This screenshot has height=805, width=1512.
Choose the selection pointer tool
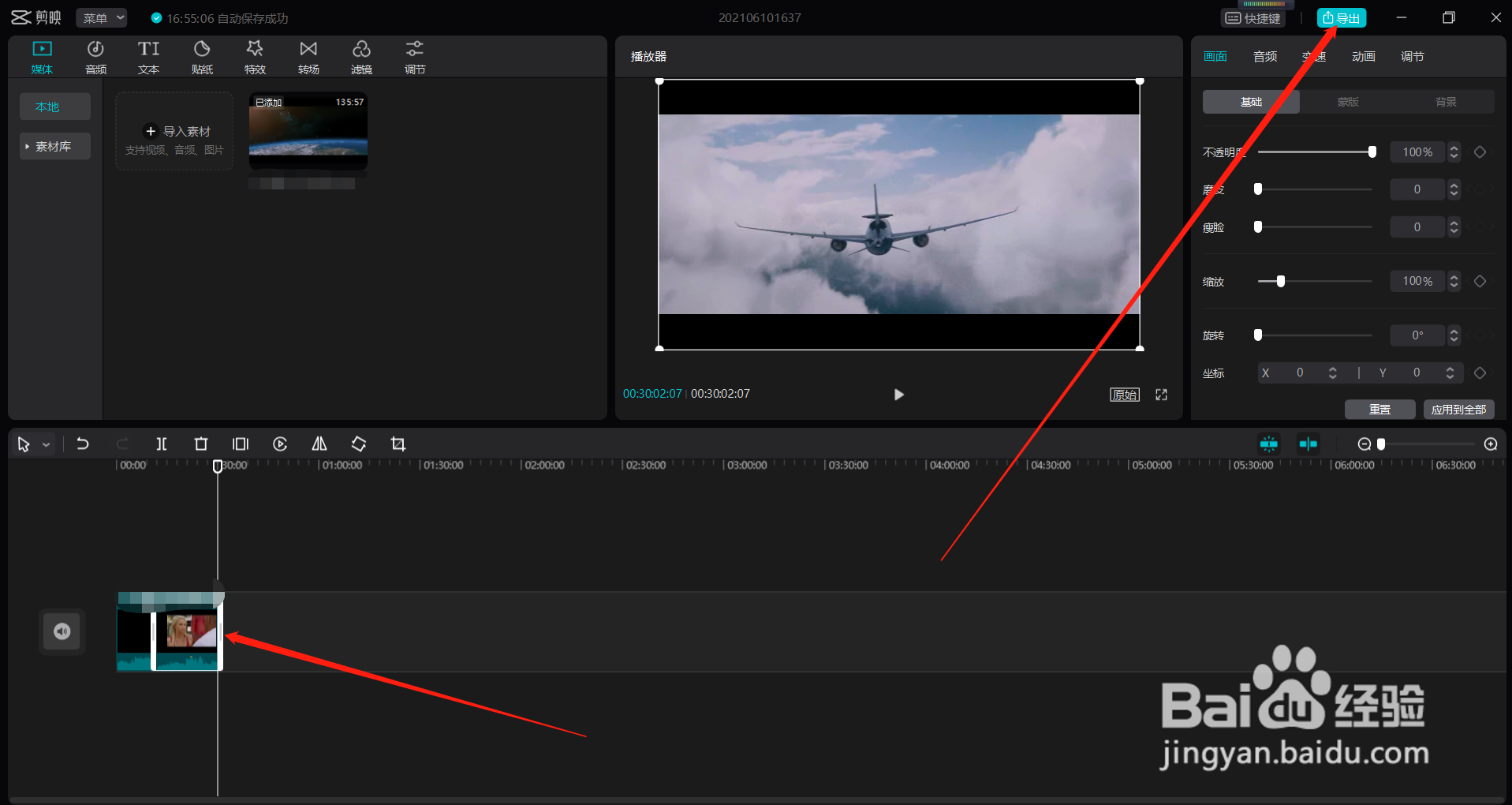click(24, 444)
